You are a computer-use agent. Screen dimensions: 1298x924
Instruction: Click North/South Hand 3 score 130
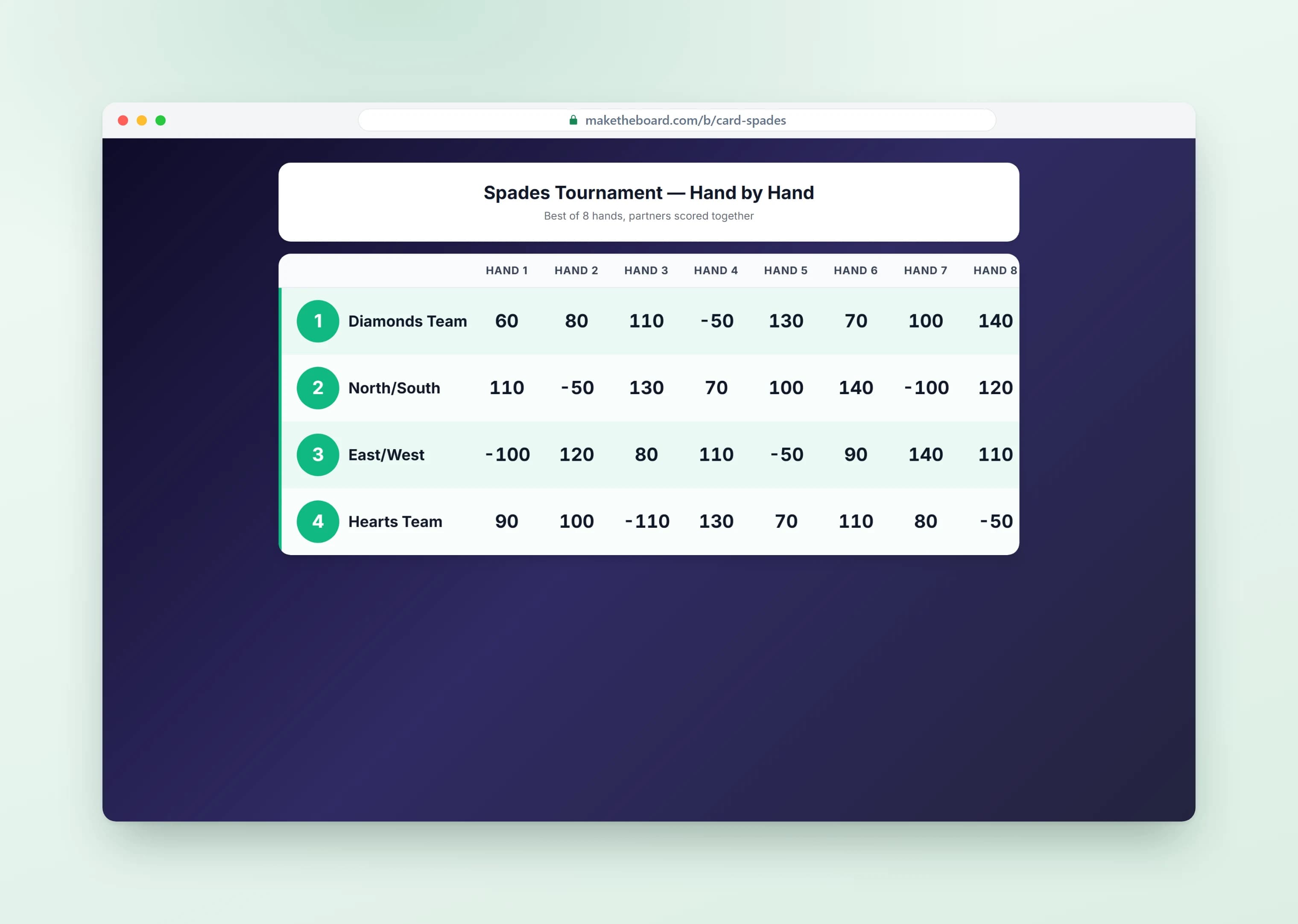[646, 388]
